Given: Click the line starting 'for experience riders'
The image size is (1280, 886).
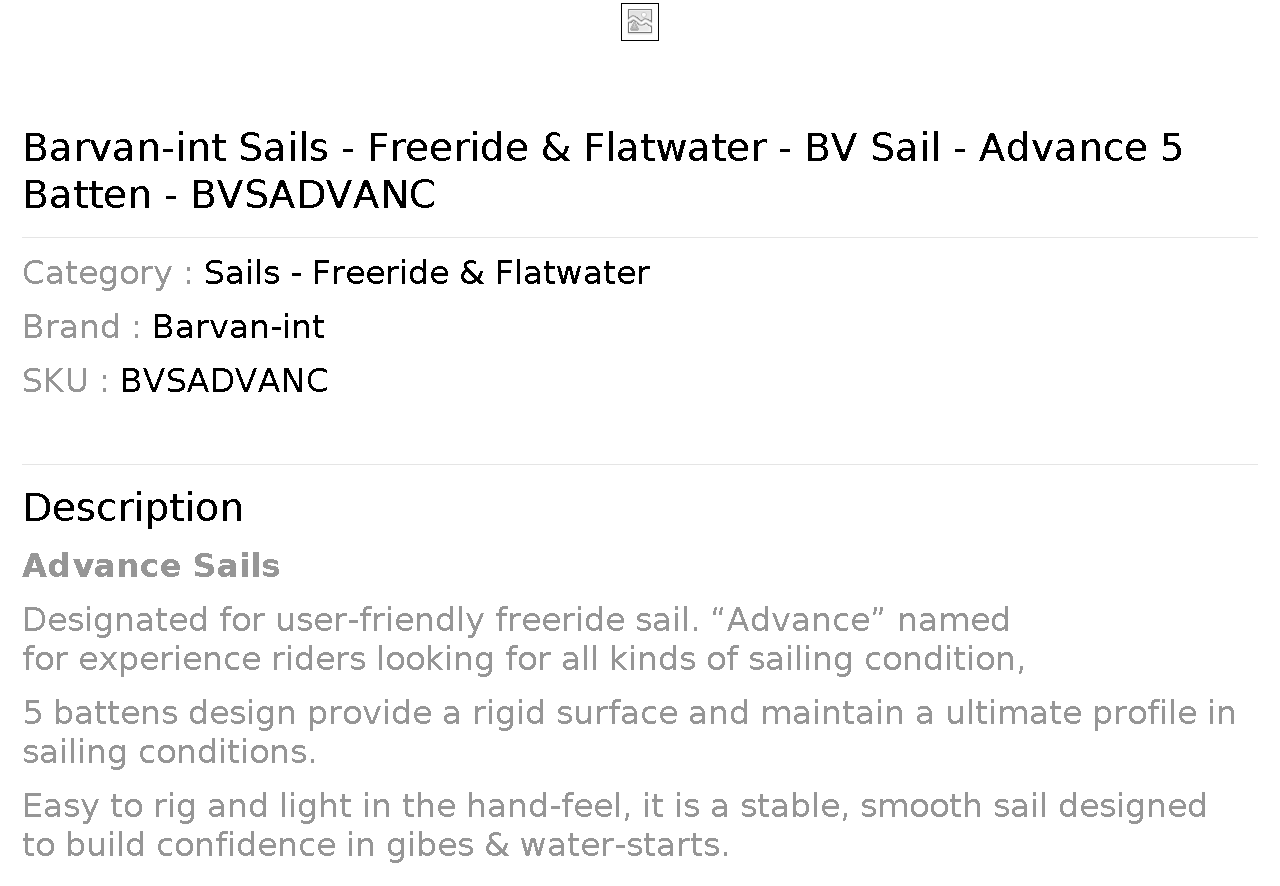Looking at the screenshot, I should pos(524,659).
